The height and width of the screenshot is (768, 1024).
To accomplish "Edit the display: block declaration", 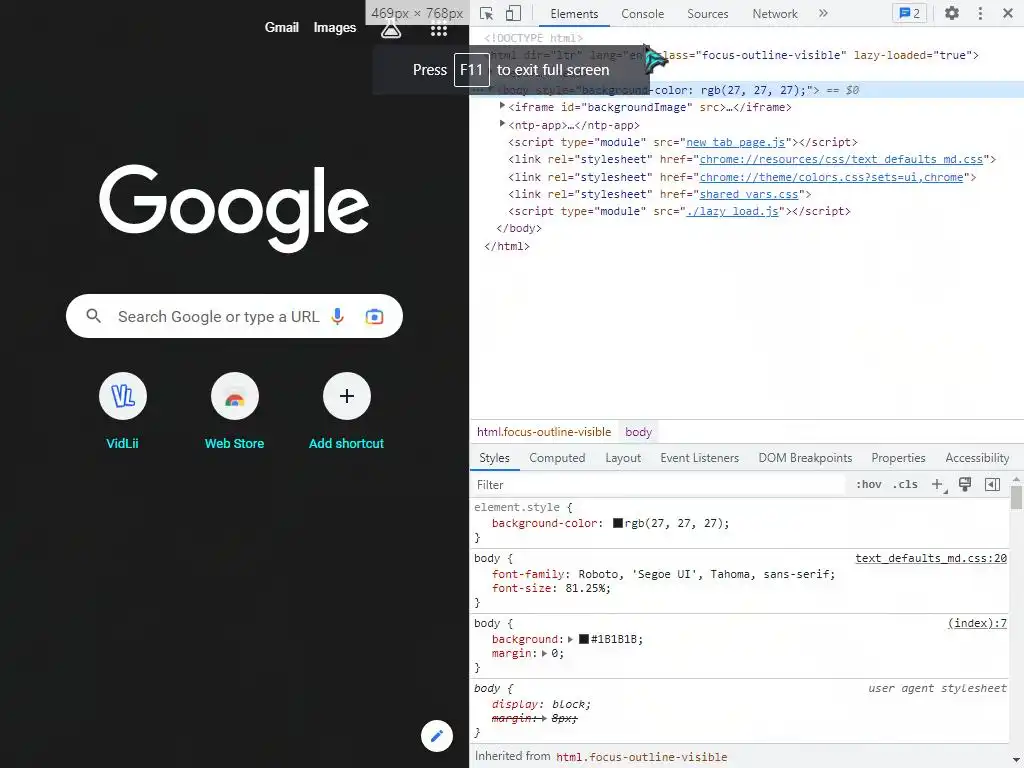I will [541, 704].
